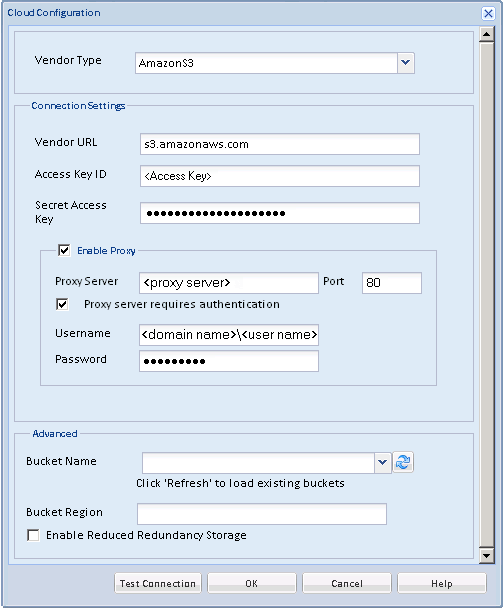Click the Bucket Region input field
This screenshot has height=608, width=503.
click(262, 514)
